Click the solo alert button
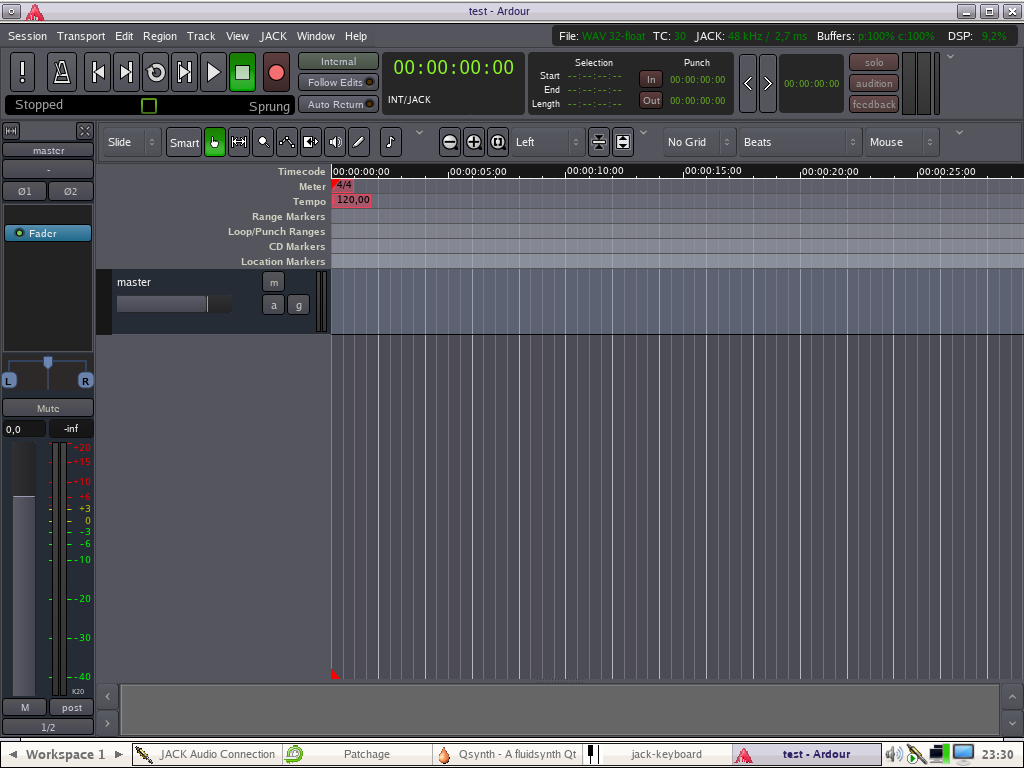 (874, 63)
